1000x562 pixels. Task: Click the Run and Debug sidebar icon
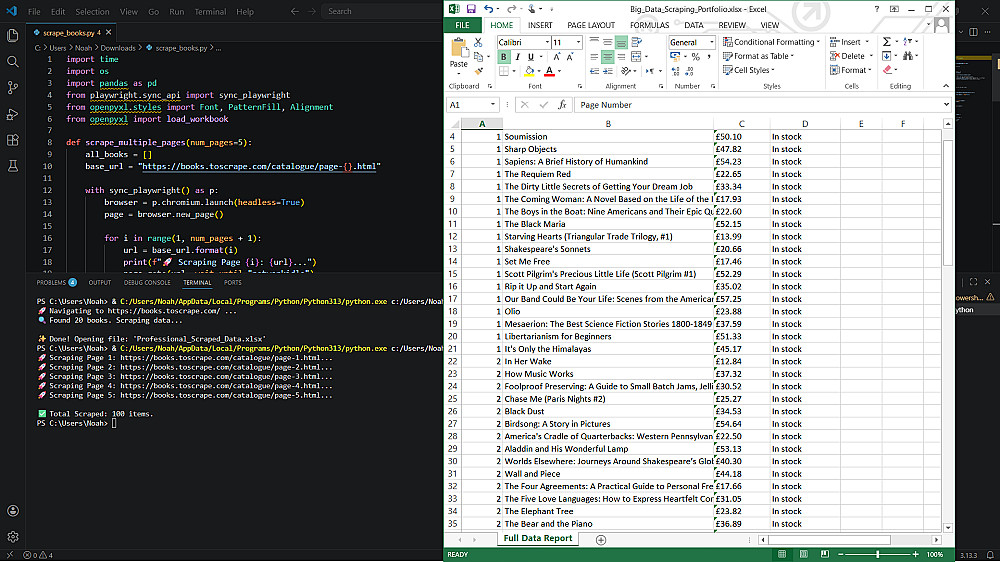pyautogui.click(x=13, y=114)
